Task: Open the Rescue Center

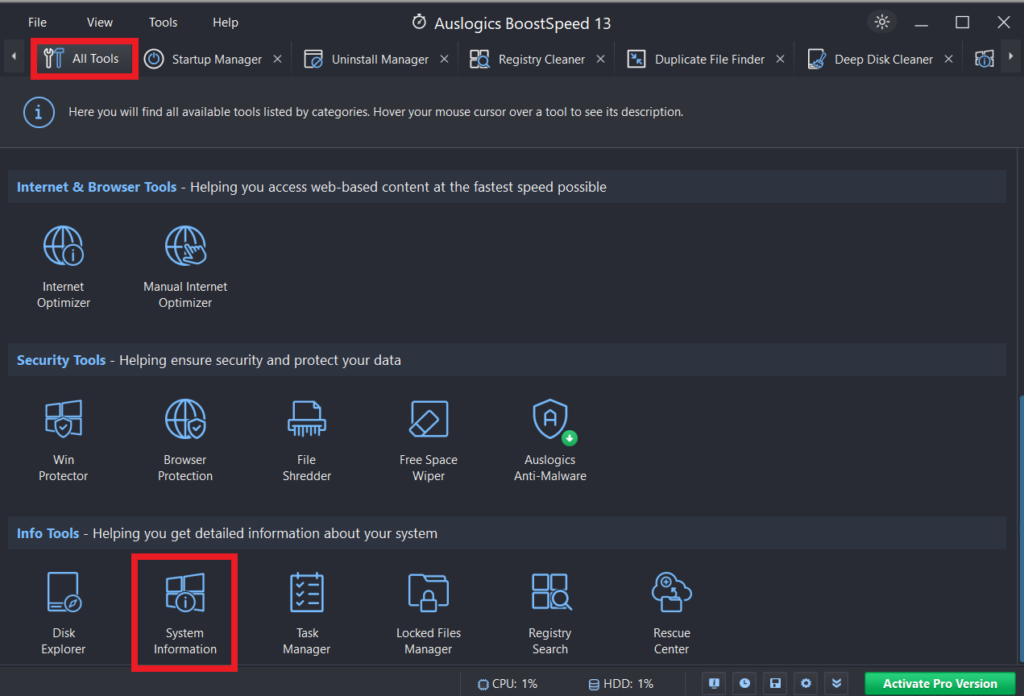Action: pos(671,612)
